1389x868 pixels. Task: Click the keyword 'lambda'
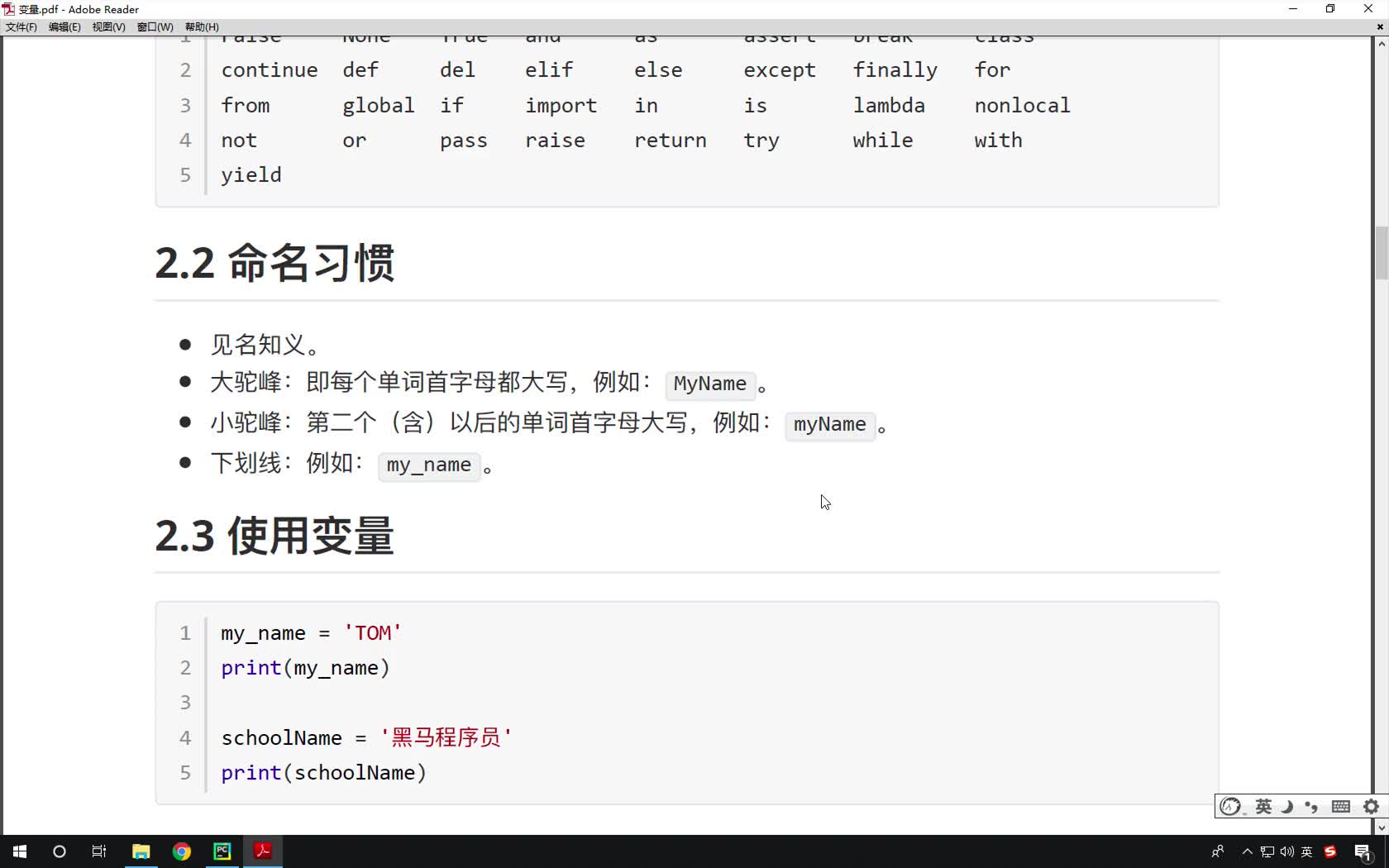point(889,105)
